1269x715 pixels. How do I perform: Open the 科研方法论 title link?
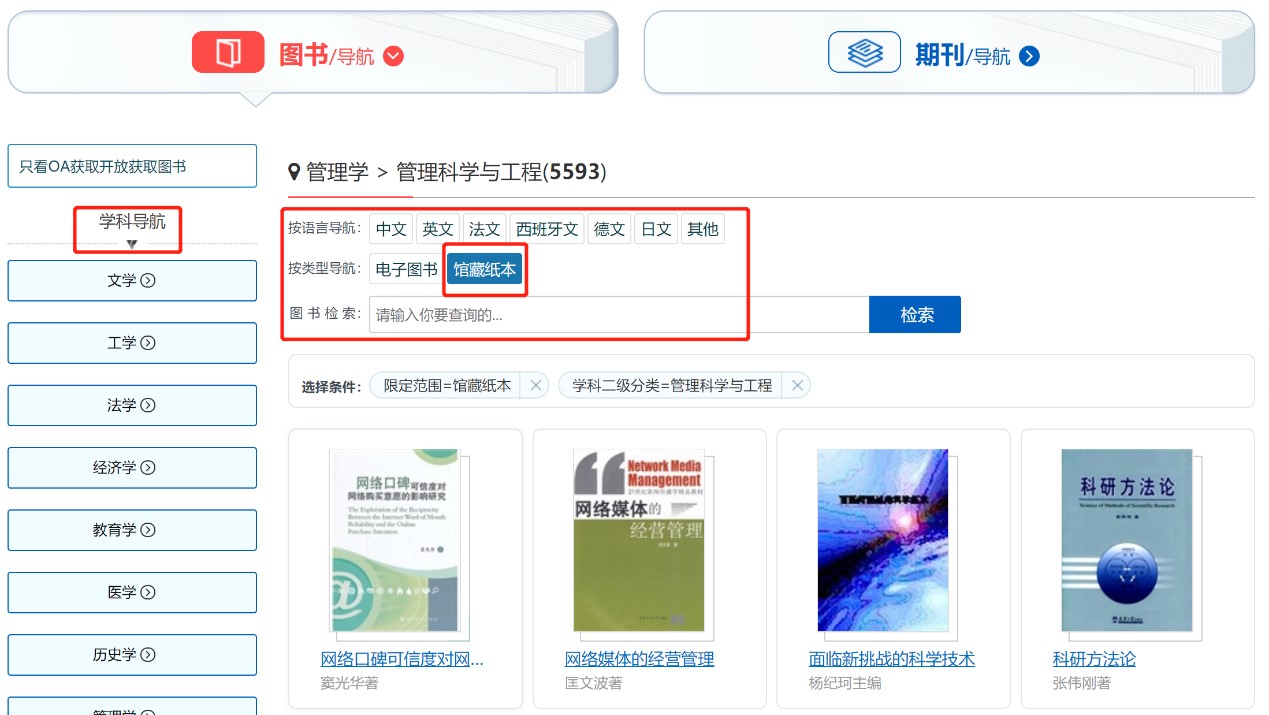(1094, 659)
